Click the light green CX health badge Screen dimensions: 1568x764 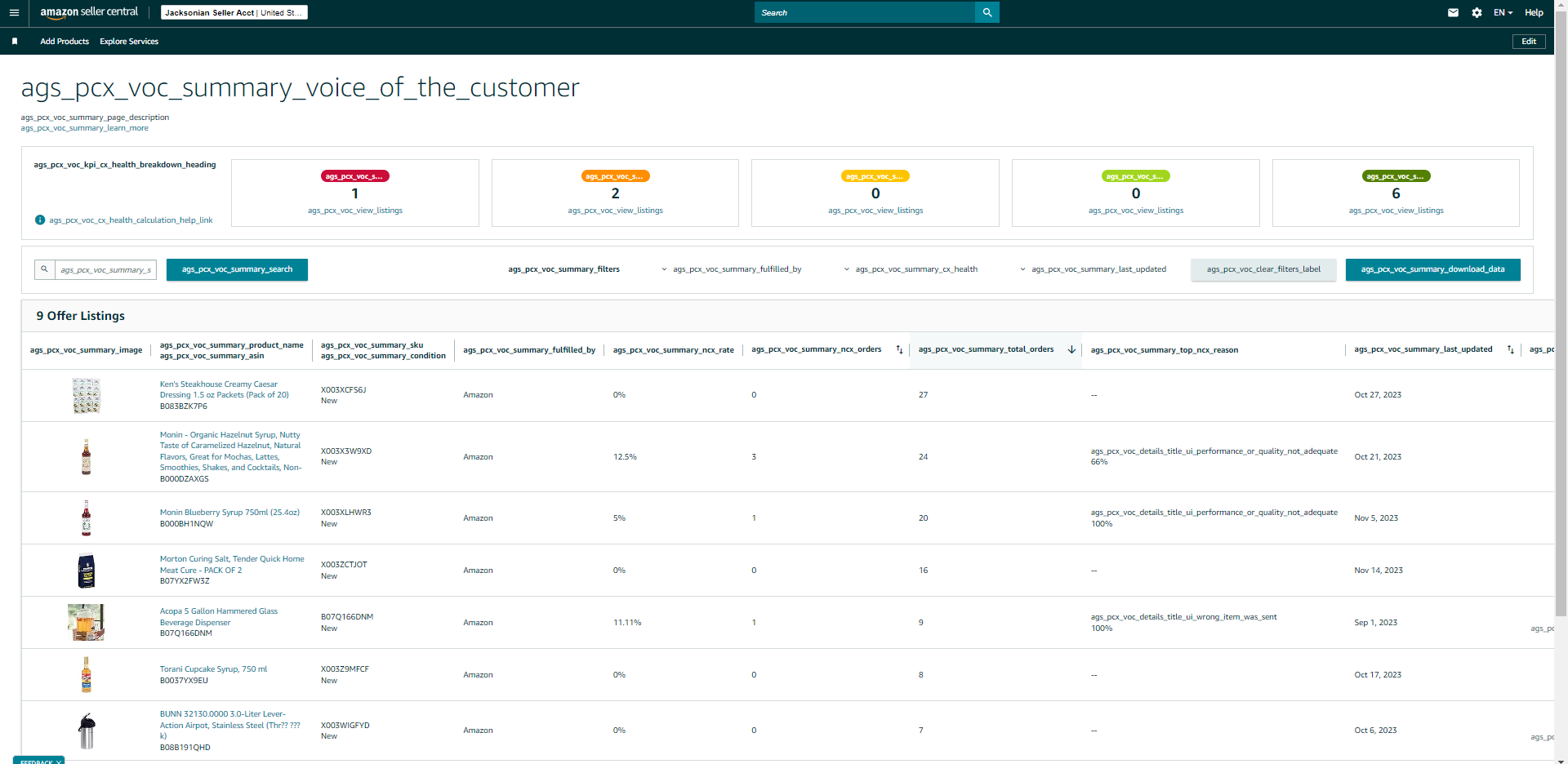[1136, 176]
